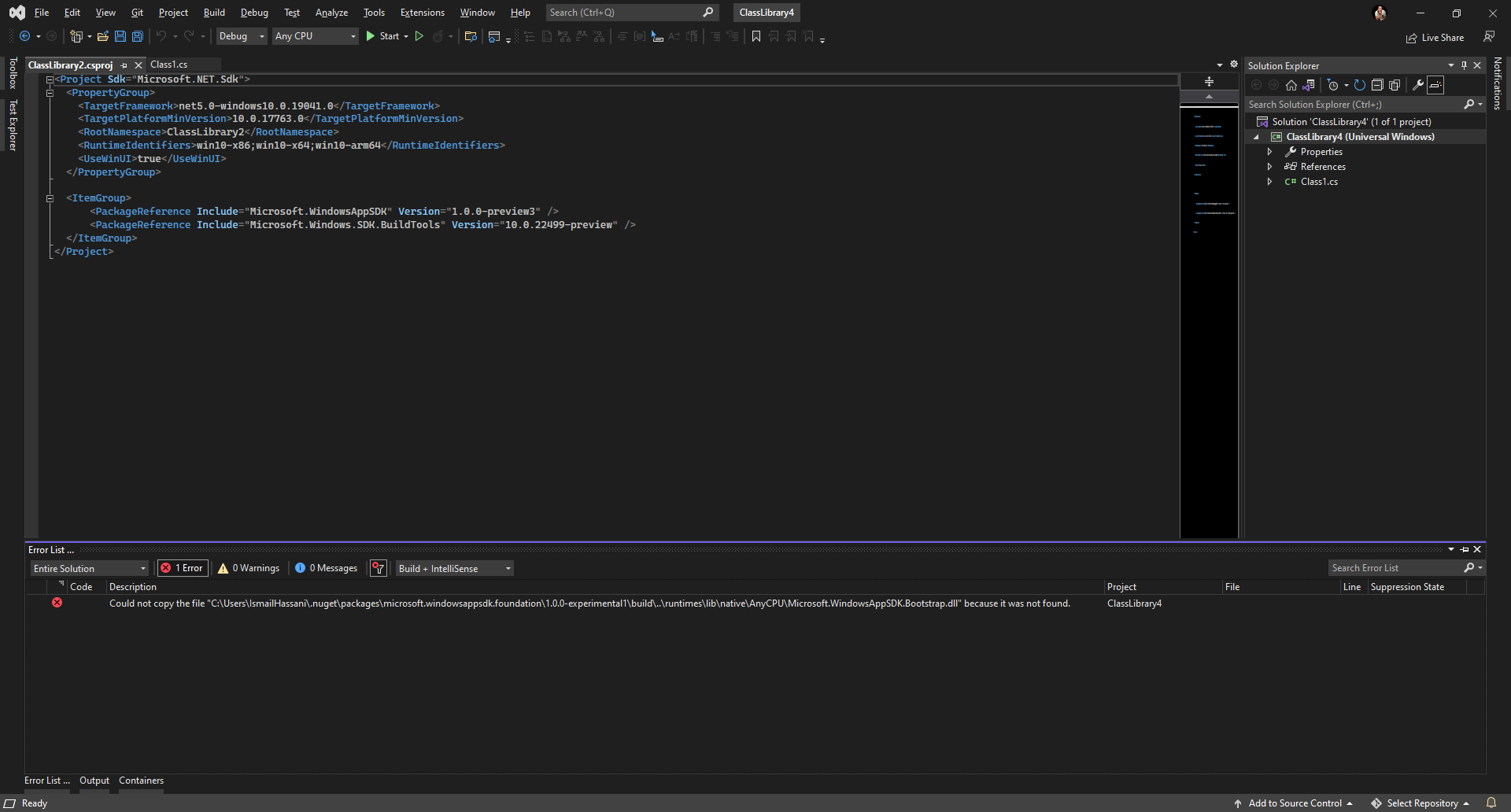Start debugging with the green Start button
The width and height of the screenshot is (1511, 812).
pyautogui.click(x=386, y=36)
